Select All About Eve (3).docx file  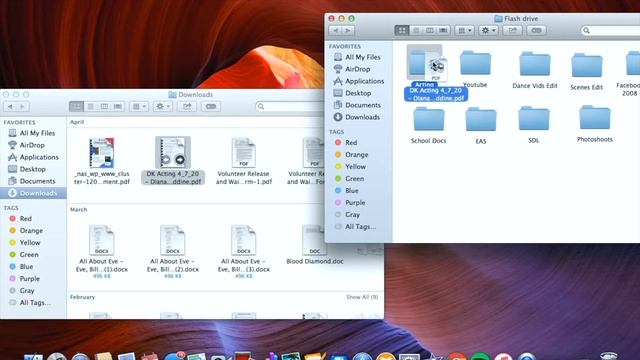point(244,240)
